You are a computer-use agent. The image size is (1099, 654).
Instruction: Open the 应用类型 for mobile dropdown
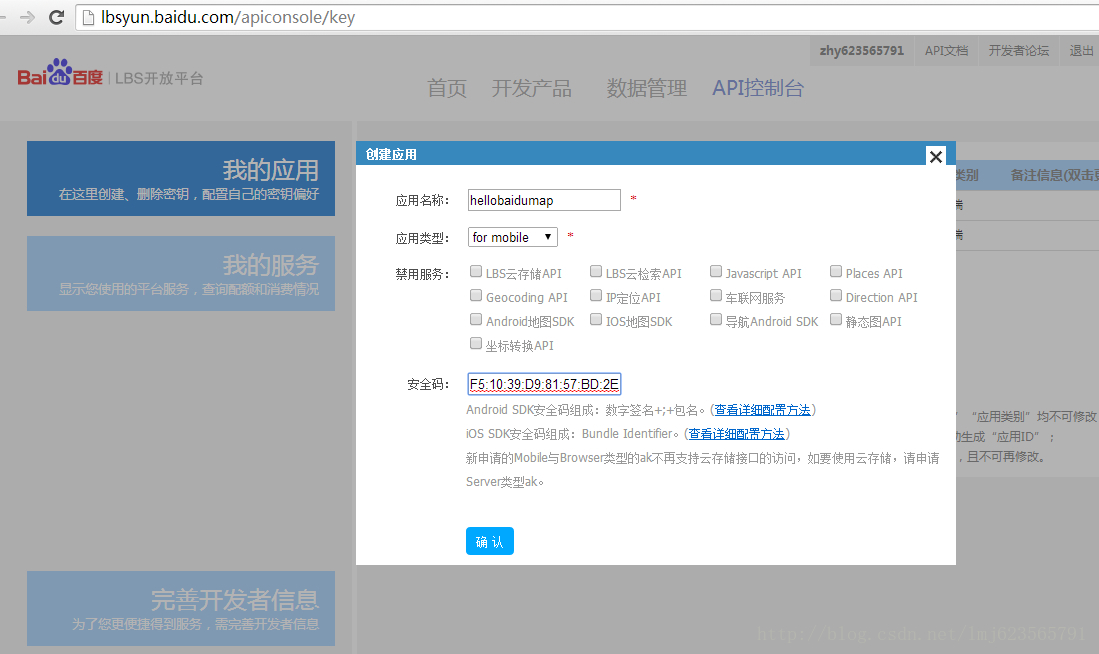pos(513,237)
